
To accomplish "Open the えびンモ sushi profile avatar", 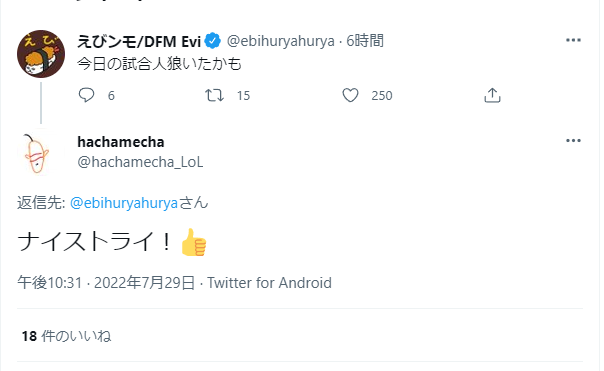I will point(41,54).
